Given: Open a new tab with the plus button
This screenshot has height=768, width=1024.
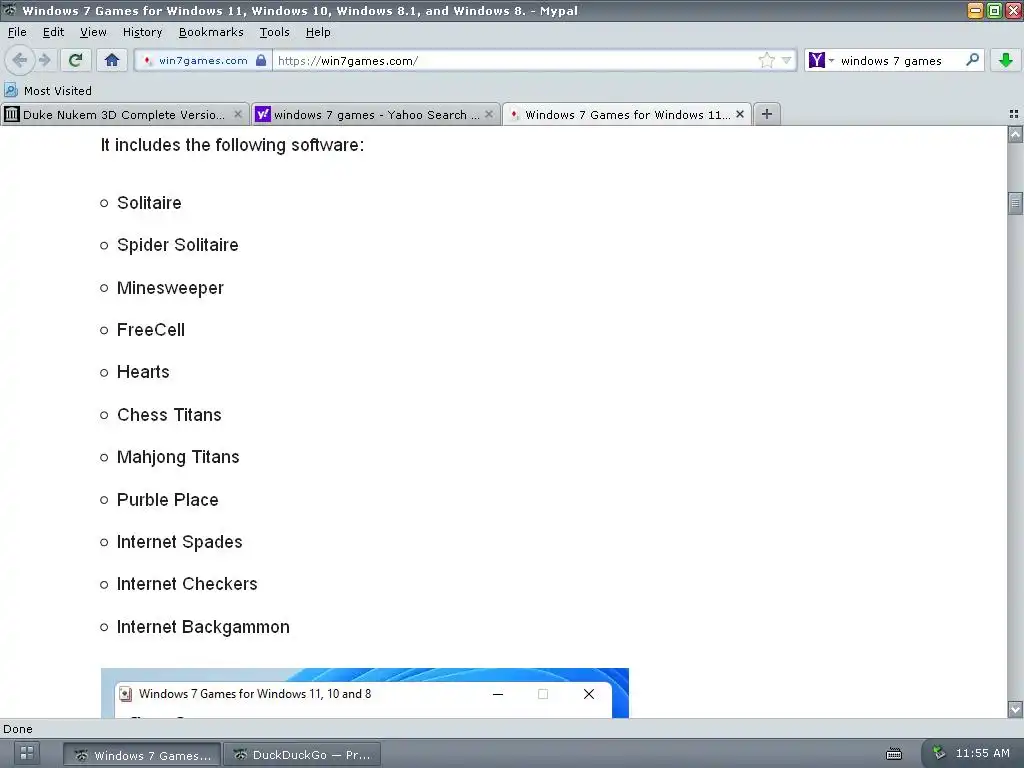Looking at the screenshot, I should [767, 114].
